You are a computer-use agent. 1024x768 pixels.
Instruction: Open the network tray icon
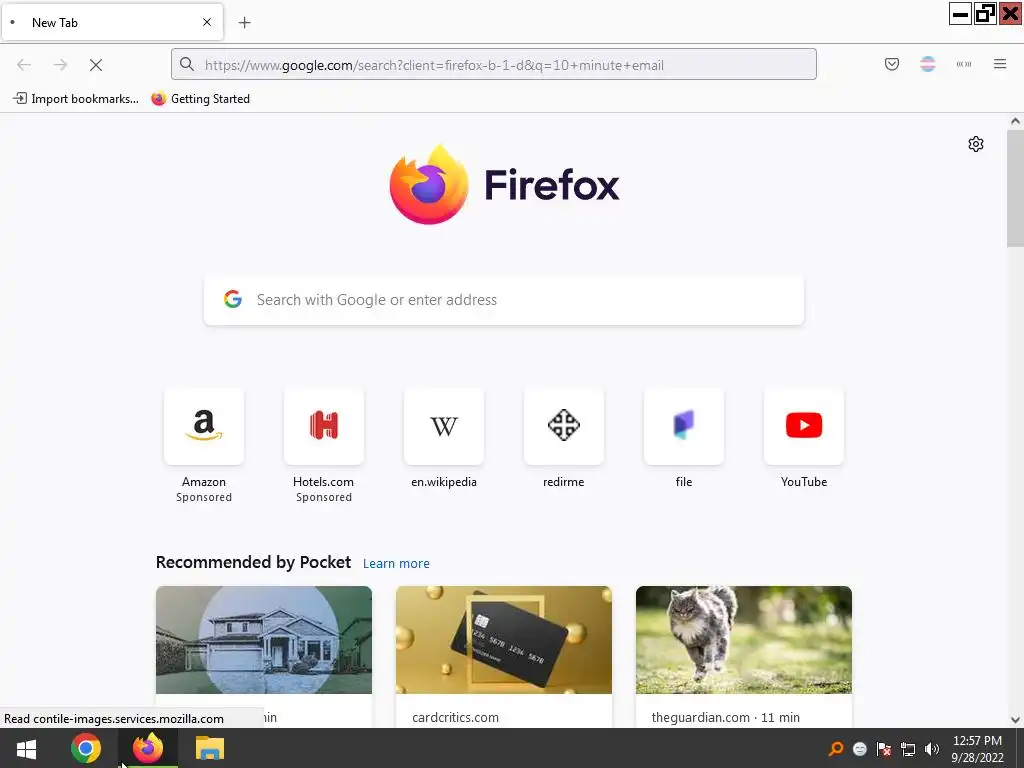pyautogui.click(x=908, y=749)
